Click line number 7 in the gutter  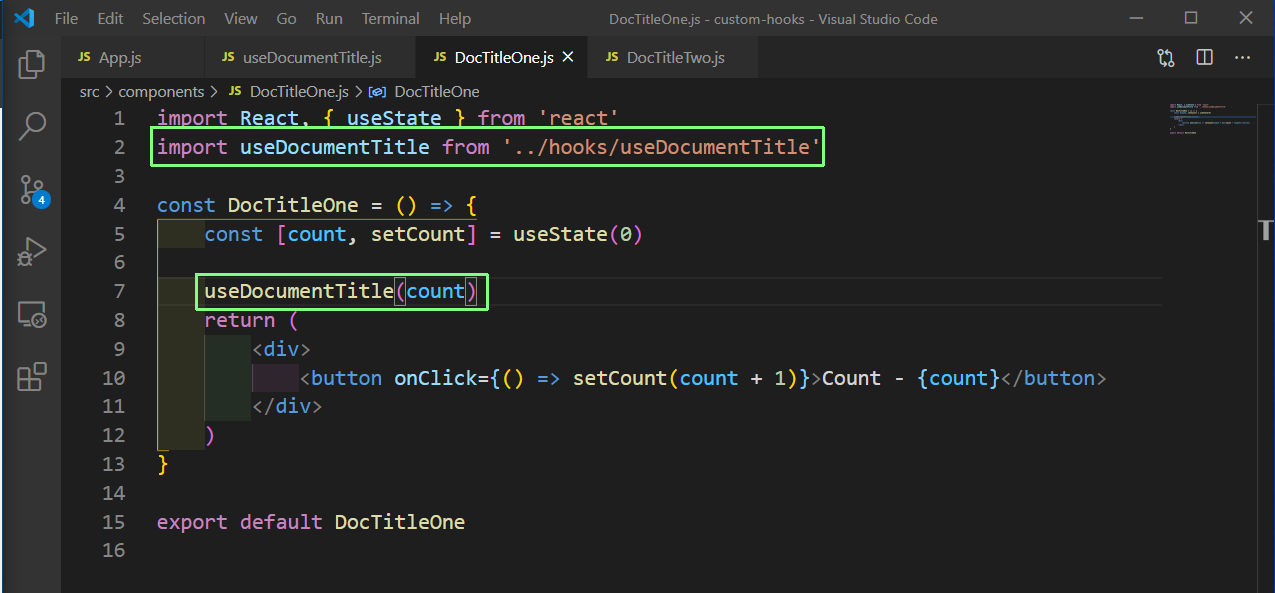(119, 291)
